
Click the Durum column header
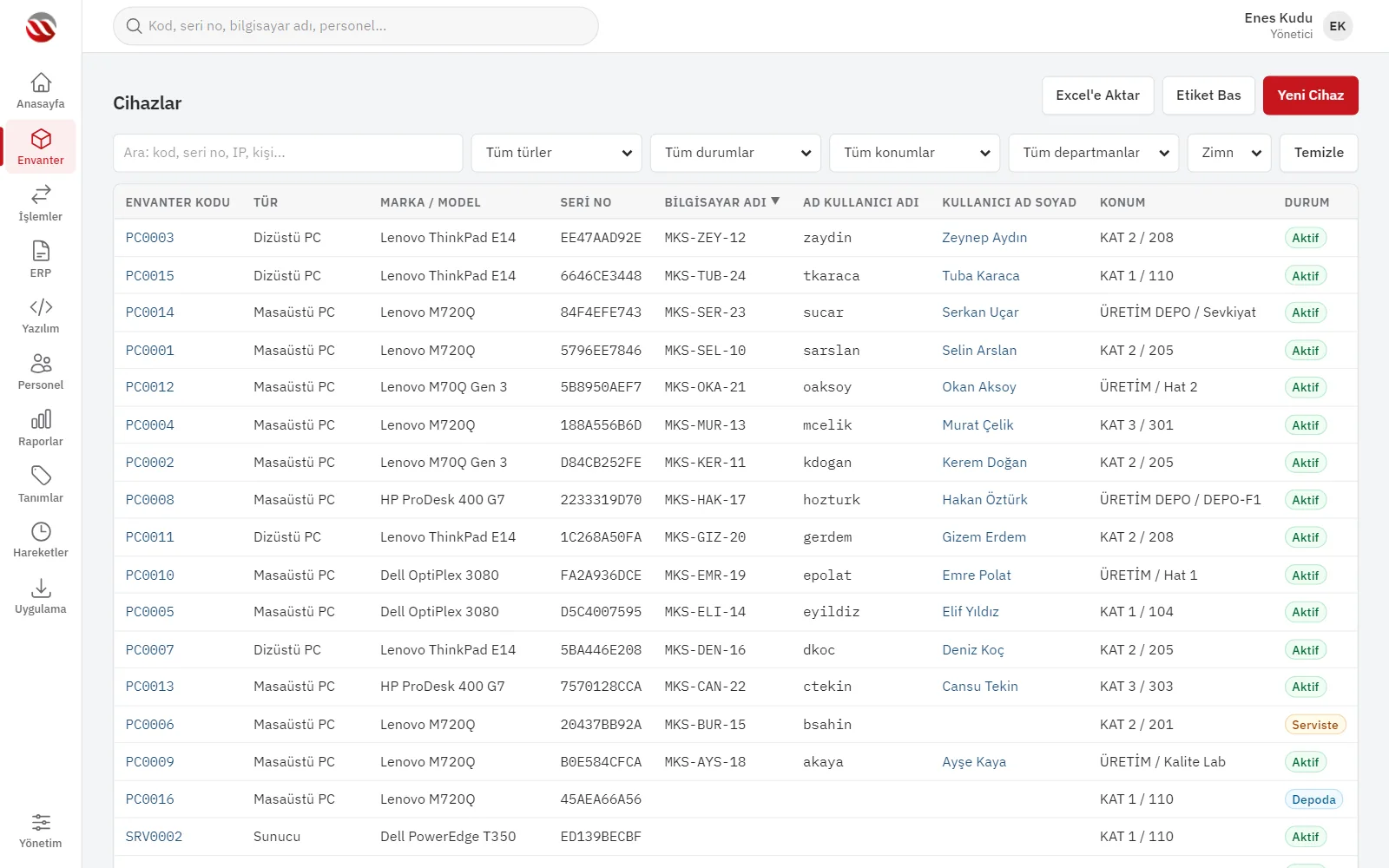1307,202
